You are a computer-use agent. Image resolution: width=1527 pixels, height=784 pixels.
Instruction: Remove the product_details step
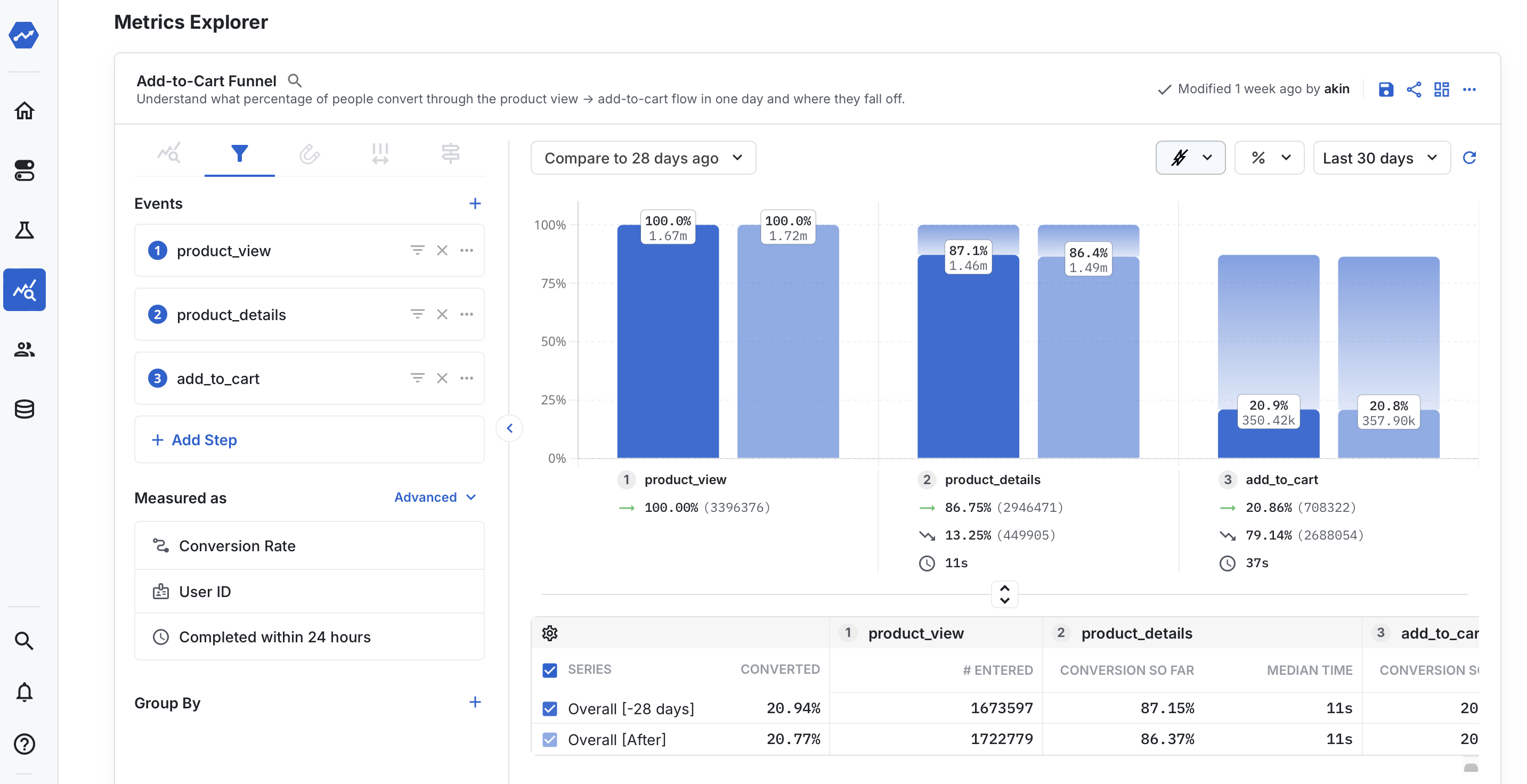(x=442, y=314)
